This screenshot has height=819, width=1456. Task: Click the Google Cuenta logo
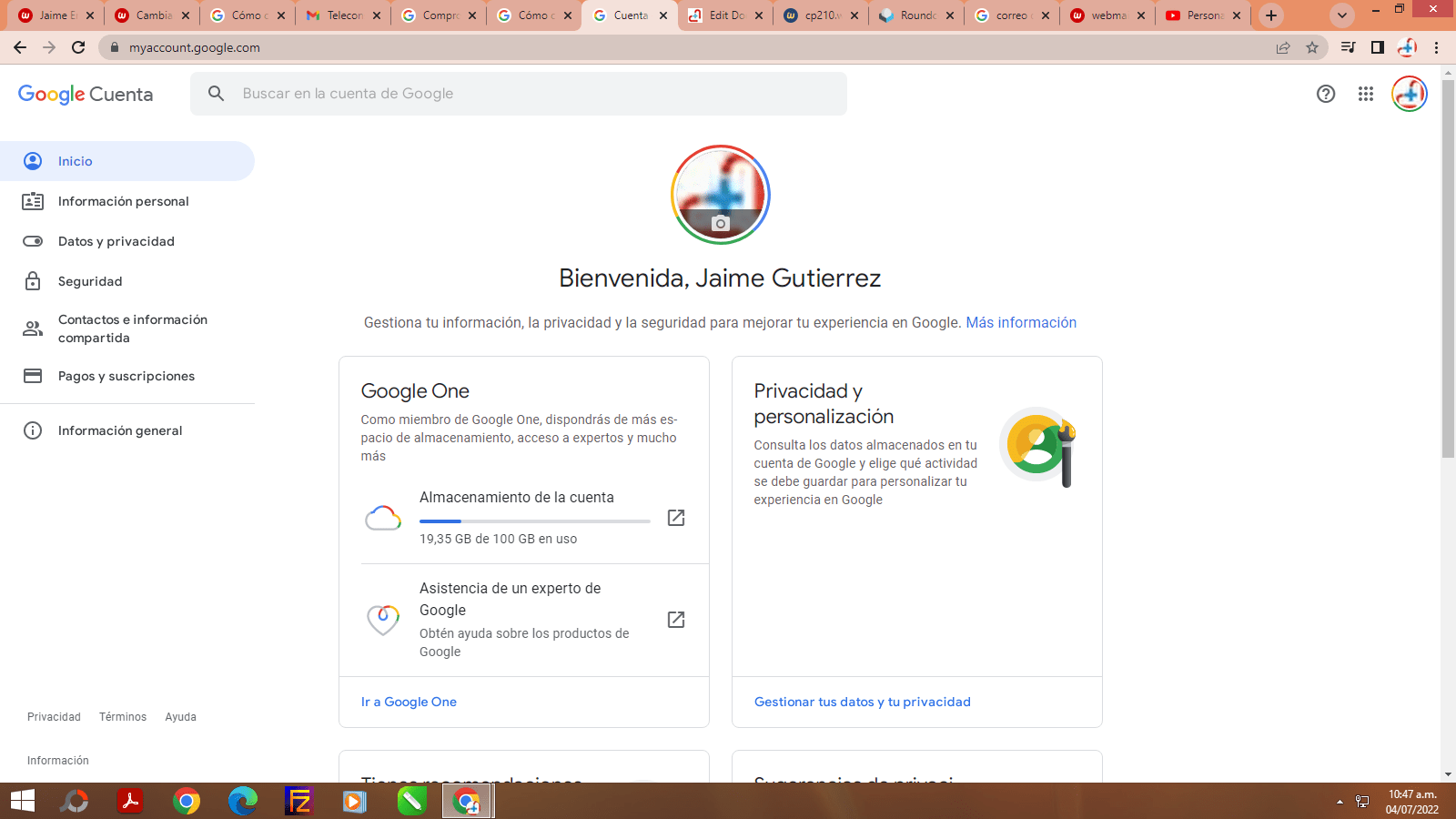86,94
